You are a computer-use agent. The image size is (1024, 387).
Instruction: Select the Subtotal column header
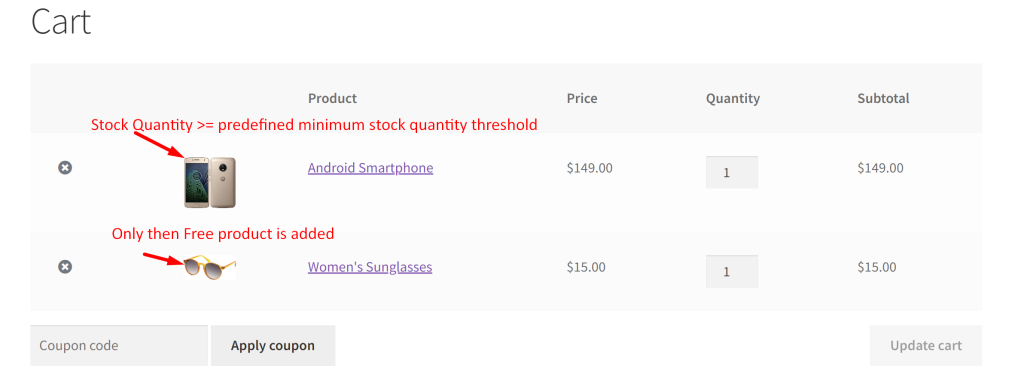[883, 99]
